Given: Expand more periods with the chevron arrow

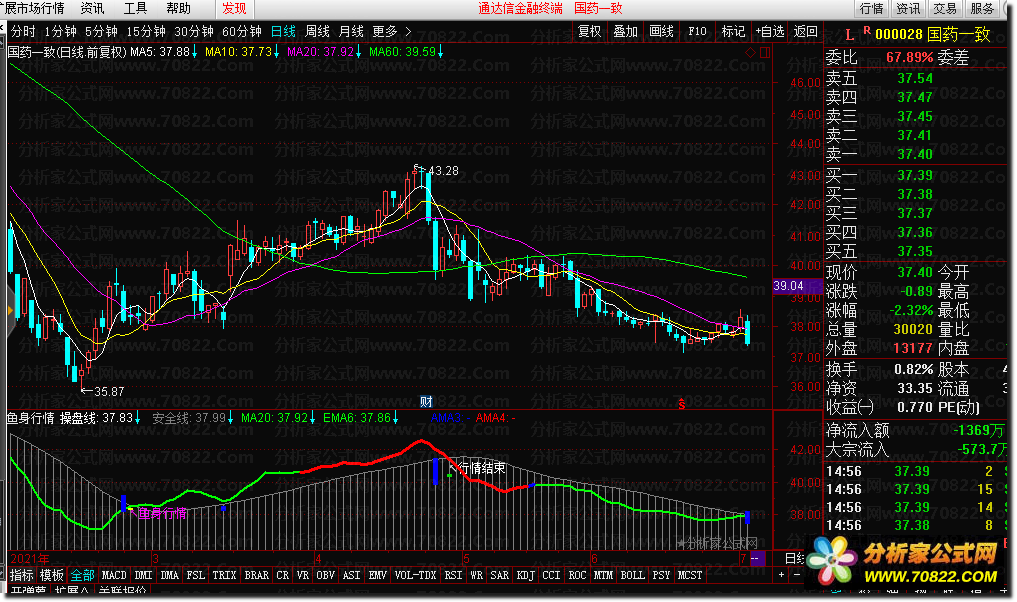Looking at the screenshot, I should pyautogui.click(x=408, y=31).
